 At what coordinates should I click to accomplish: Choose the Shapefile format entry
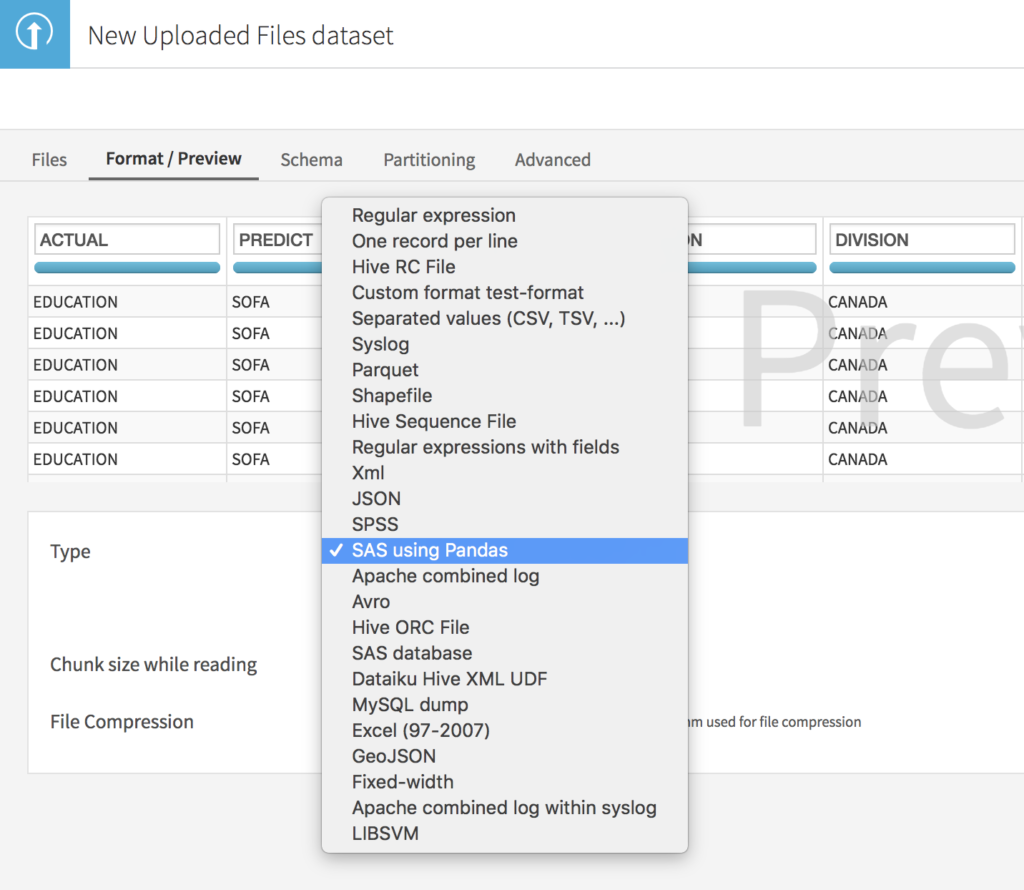point(391,395)
